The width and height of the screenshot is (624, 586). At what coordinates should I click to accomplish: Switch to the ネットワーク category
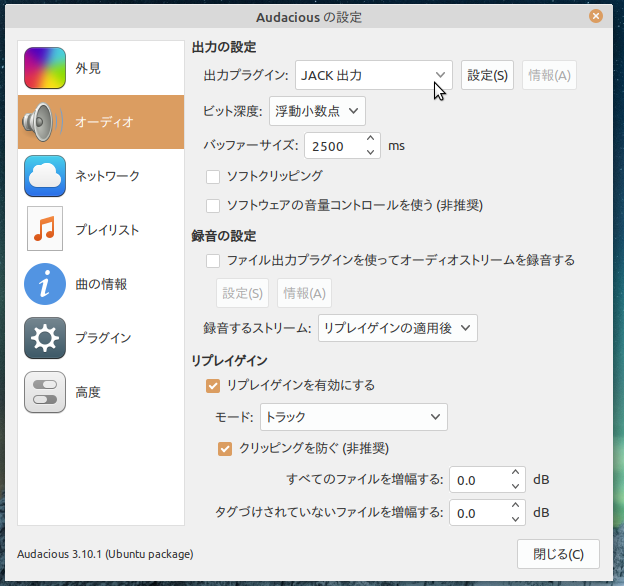(x=101, y=176)
